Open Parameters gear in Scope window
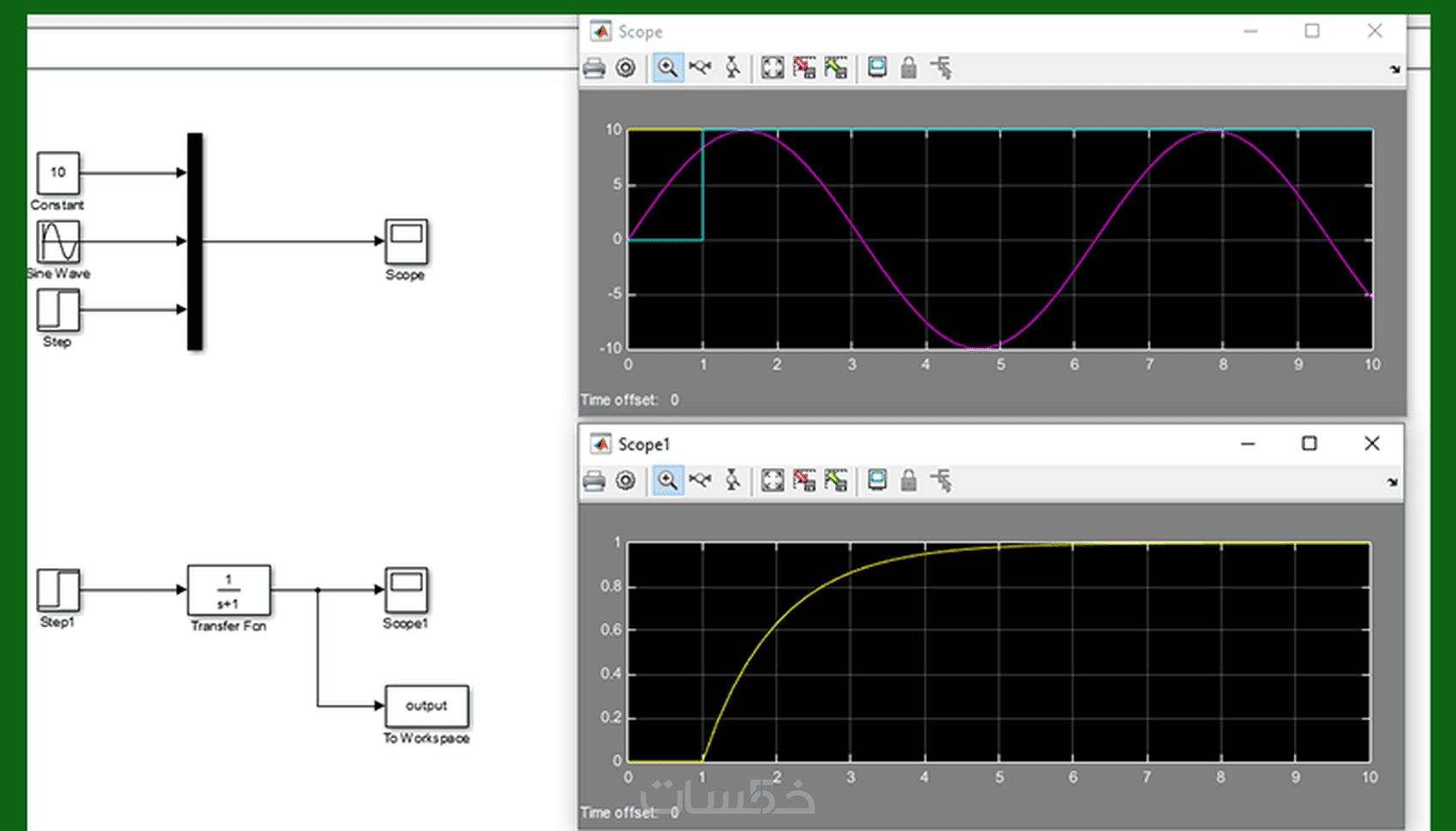1456x831 pixels. point(626,68)
